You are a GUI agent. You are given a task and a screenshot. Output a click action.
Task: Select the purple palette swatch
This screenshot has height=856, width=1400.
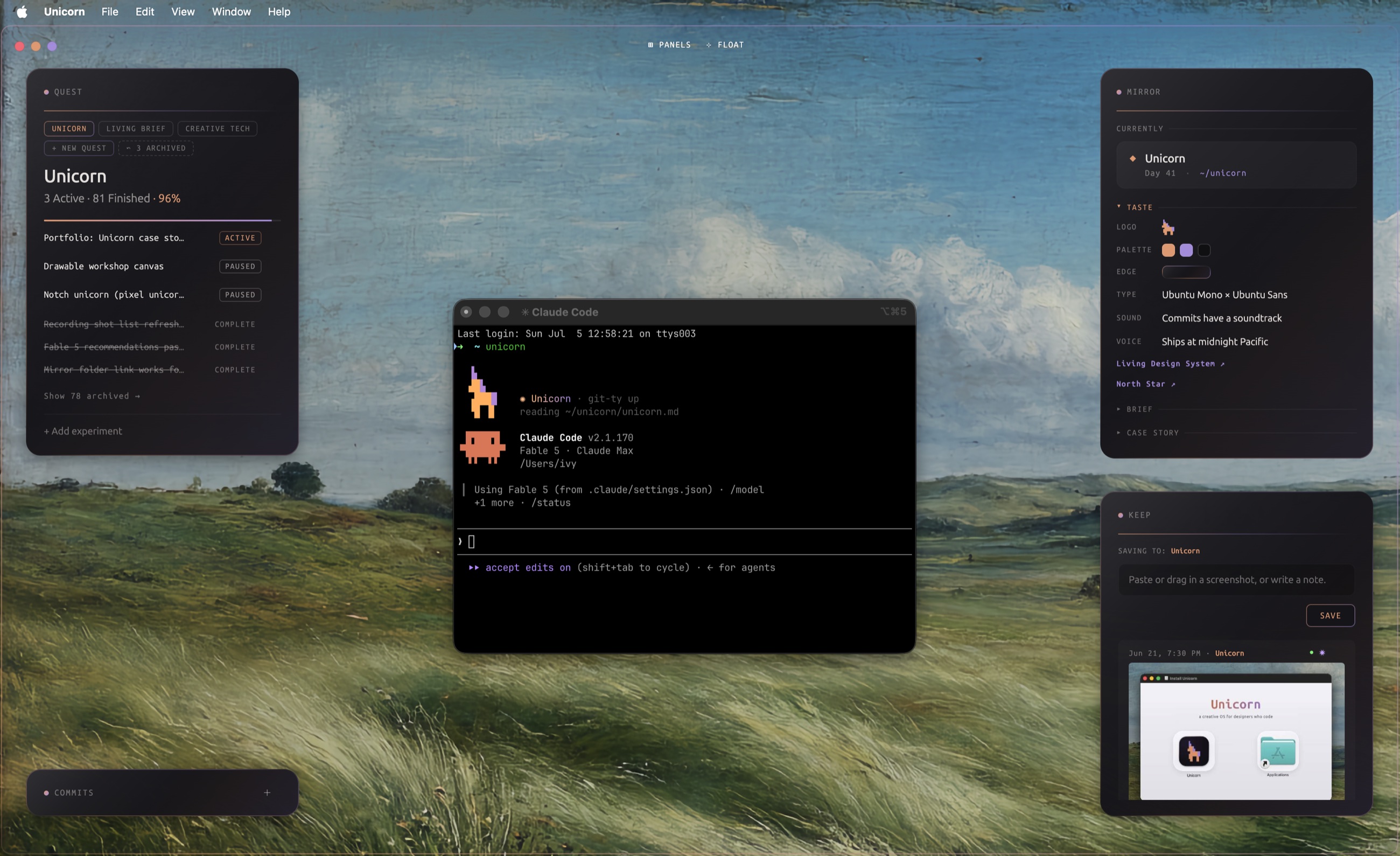tap(1186, 250)
